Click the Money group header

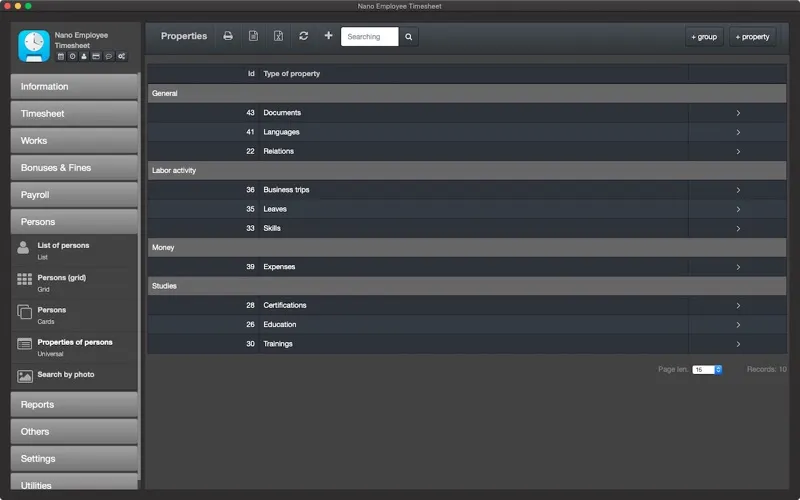point(467,247)
